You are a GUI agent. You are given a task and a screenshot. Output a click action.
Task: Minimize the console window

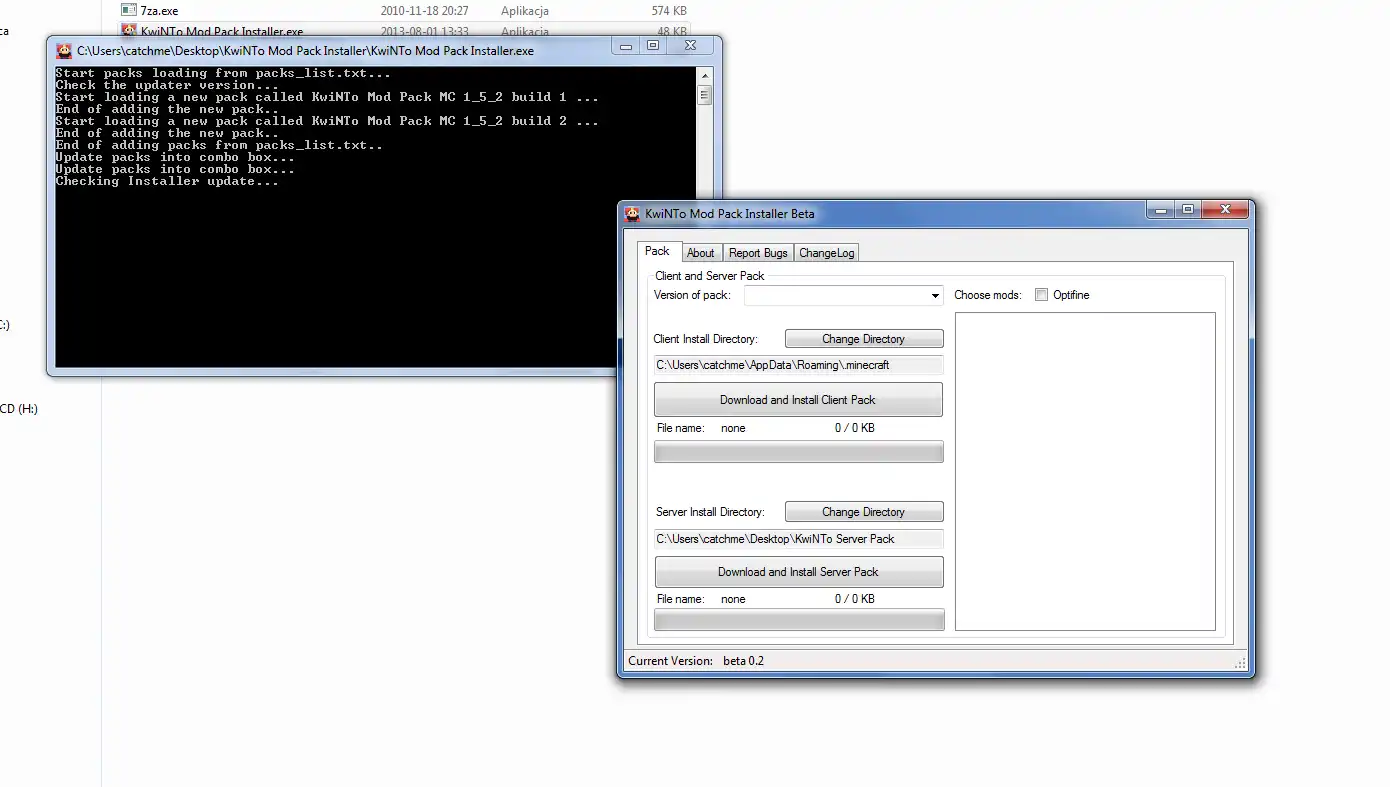point(626,46)
